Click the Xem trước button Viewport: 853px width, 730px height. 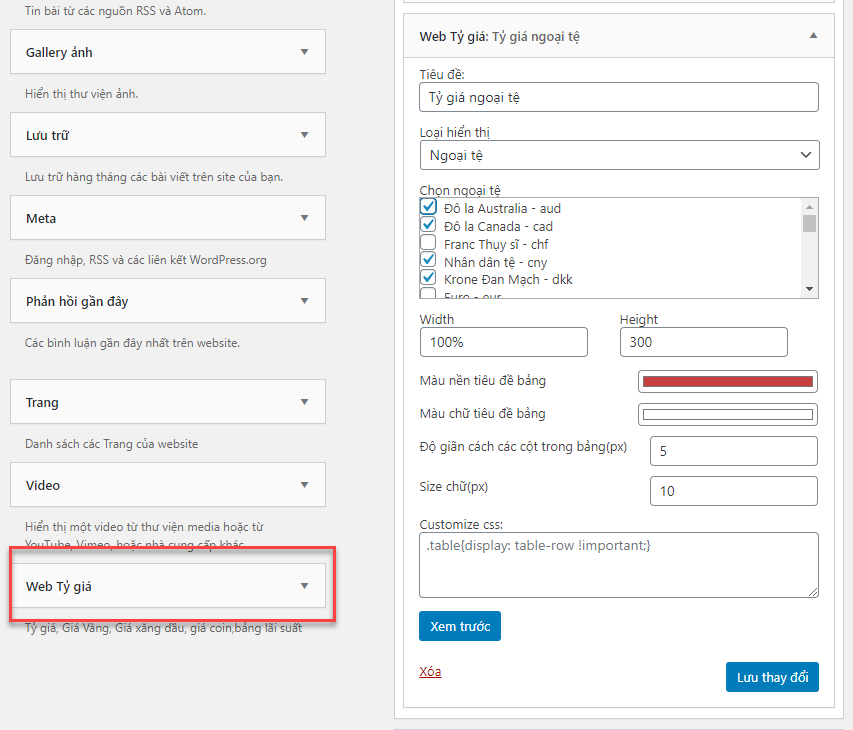tap(460, 627)
